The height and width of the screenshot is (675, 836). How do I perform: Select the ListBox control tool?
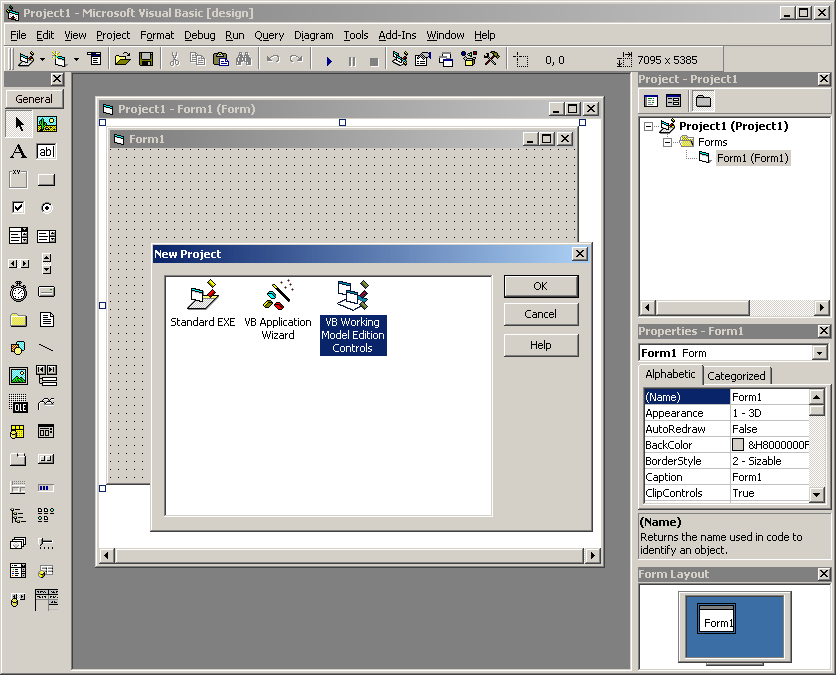(x=47, y=236)
